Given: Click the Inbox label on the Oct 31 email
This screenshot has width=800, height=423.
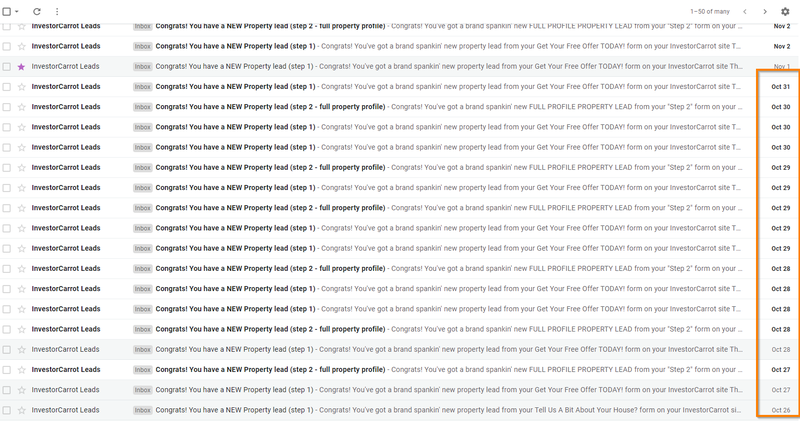Looking at the screenshot, I should point(143,87).
